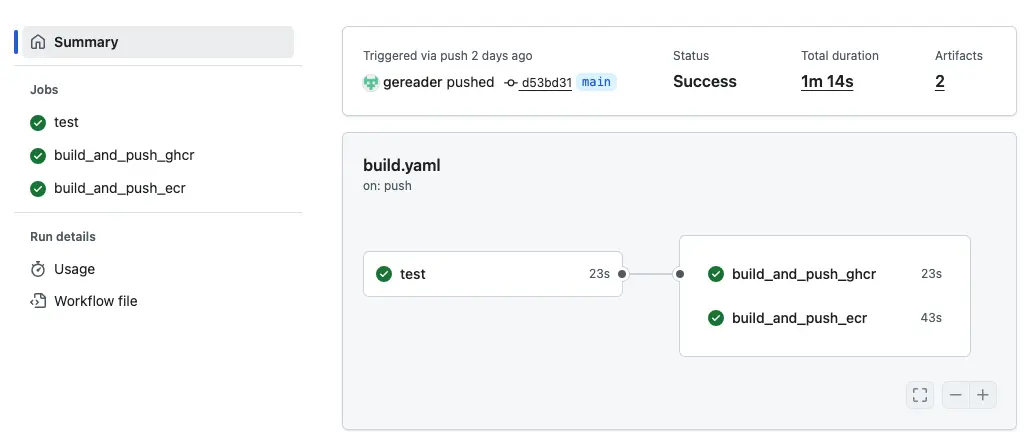Viewport: 1035px width, 439px height.
Task: Open build_and_push_ghcr node in the graph
Action: click(804, 273)
